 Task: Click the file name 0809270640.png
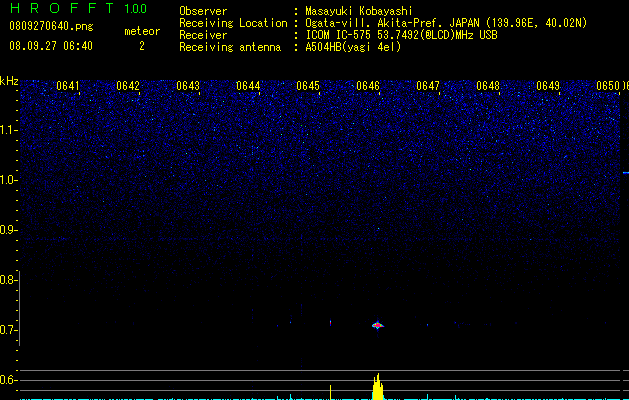51,26
